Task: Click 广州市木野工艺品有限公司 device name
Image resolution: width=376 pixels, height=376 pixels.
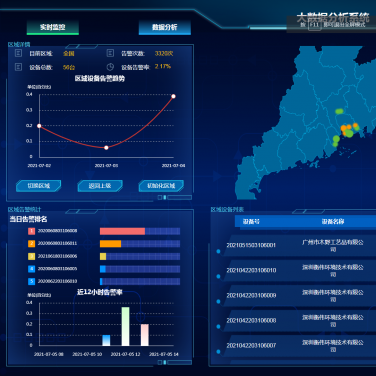Action: click(x=333, y=245)
